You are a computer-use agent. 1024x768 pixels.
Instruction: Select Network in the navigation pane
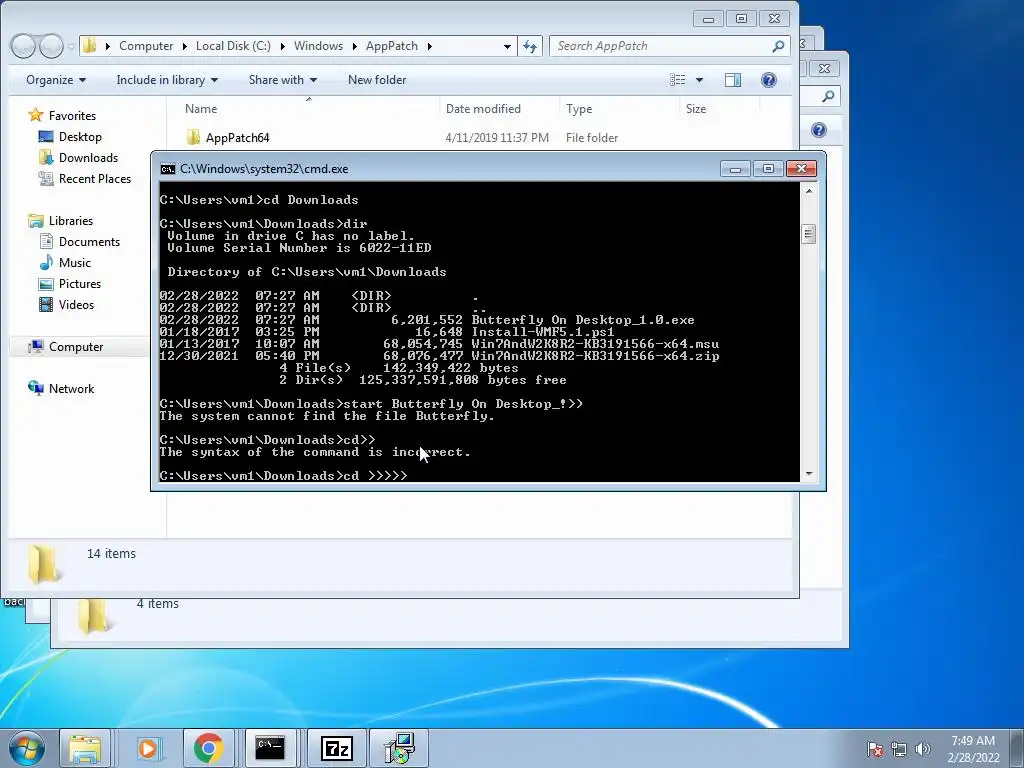coord(71,389)
